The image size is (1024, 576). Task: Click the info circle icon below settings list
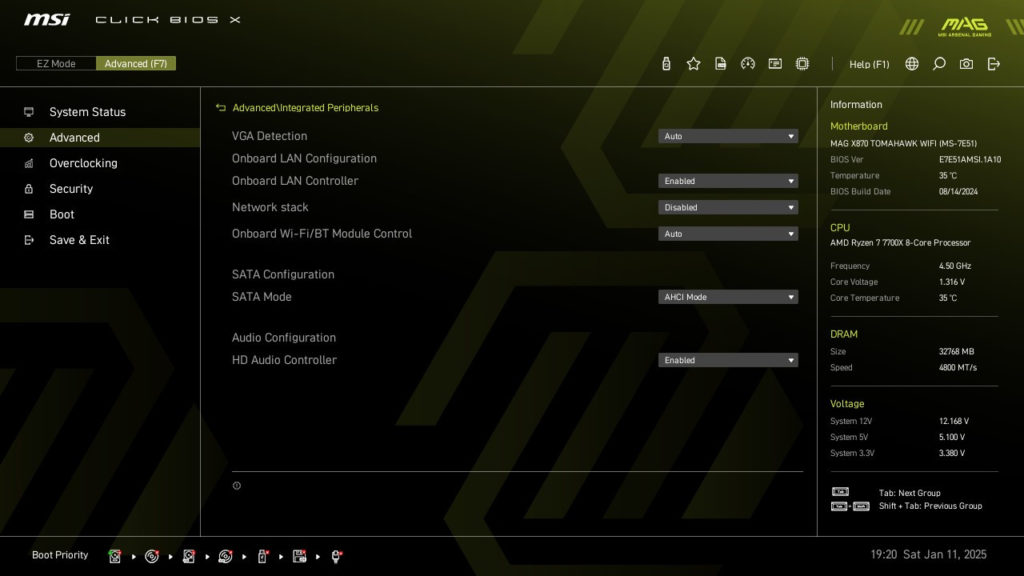[x=236, y=485]
